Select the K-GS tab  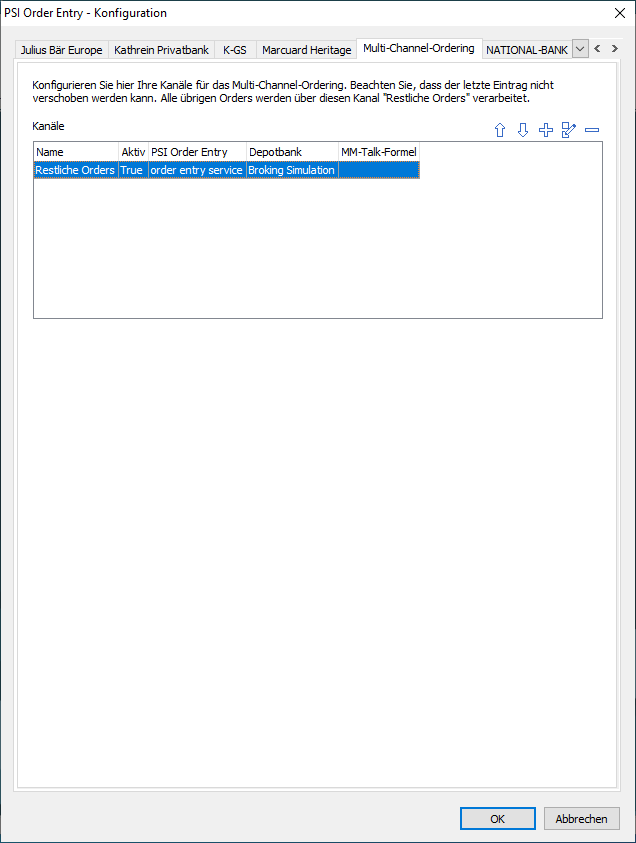(235, 50)
